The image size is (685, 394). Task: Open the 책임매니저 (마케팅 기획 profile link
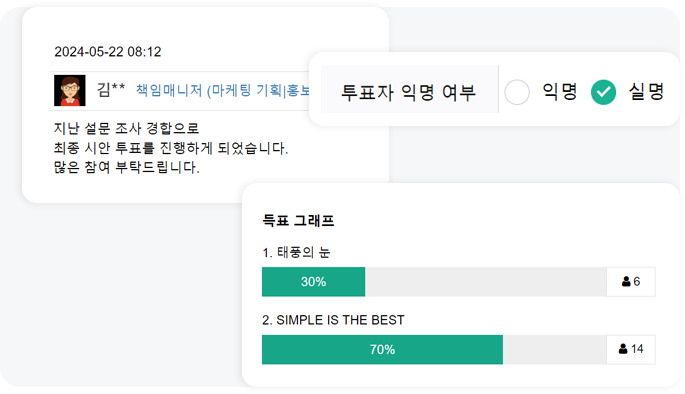pyautogui.click(x=223, y=90)
